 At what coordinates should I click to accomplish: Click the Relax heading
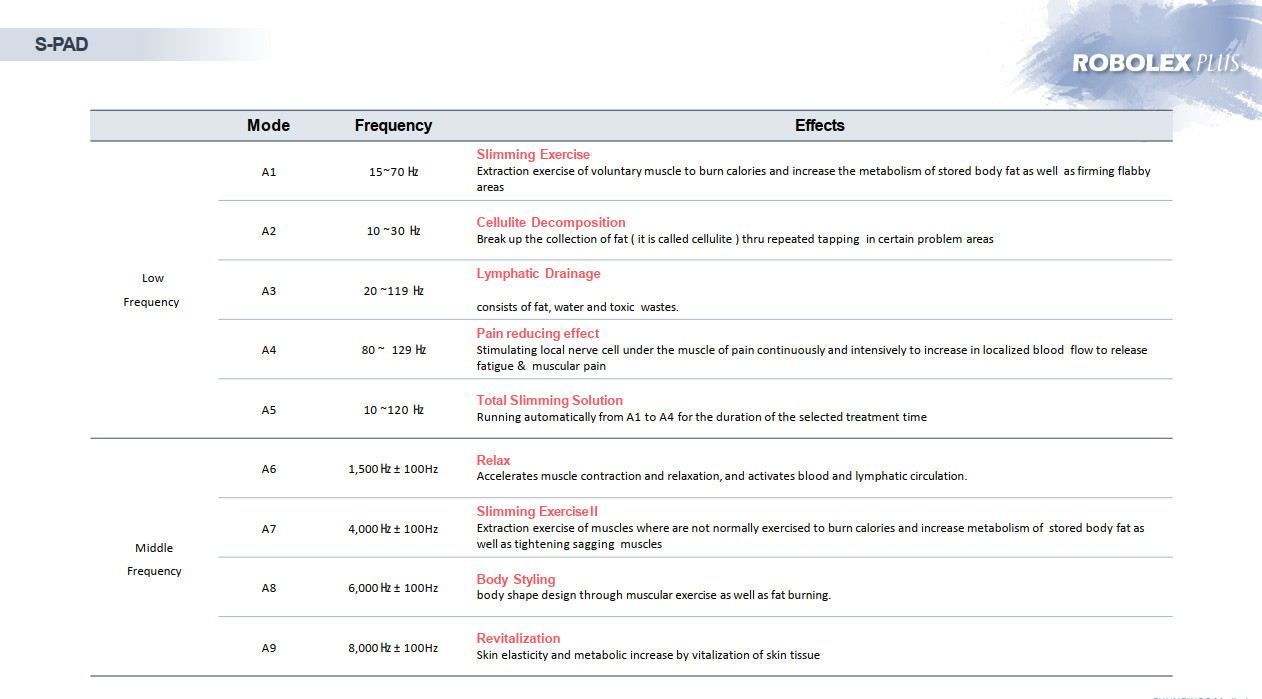[x=493, y=460]
